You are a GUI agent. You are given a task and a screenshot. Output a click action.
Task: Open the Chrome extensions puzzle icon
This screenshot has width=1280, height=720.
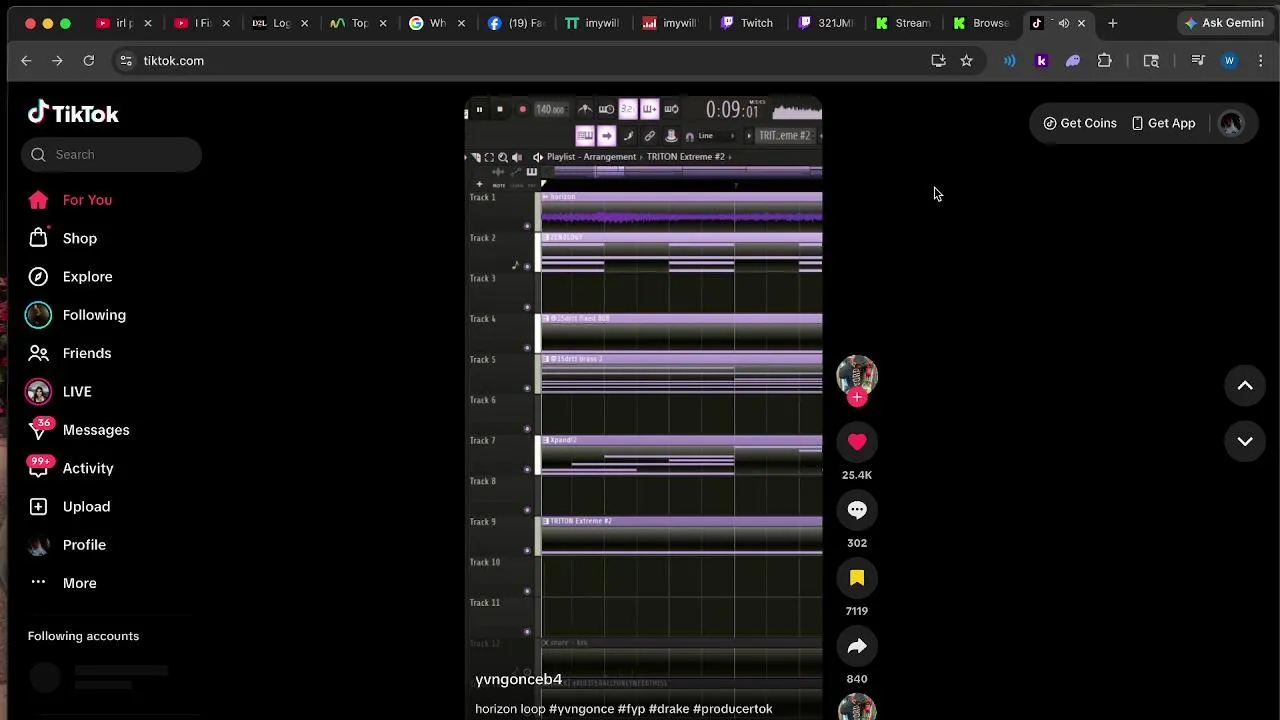pos(1104,61)
